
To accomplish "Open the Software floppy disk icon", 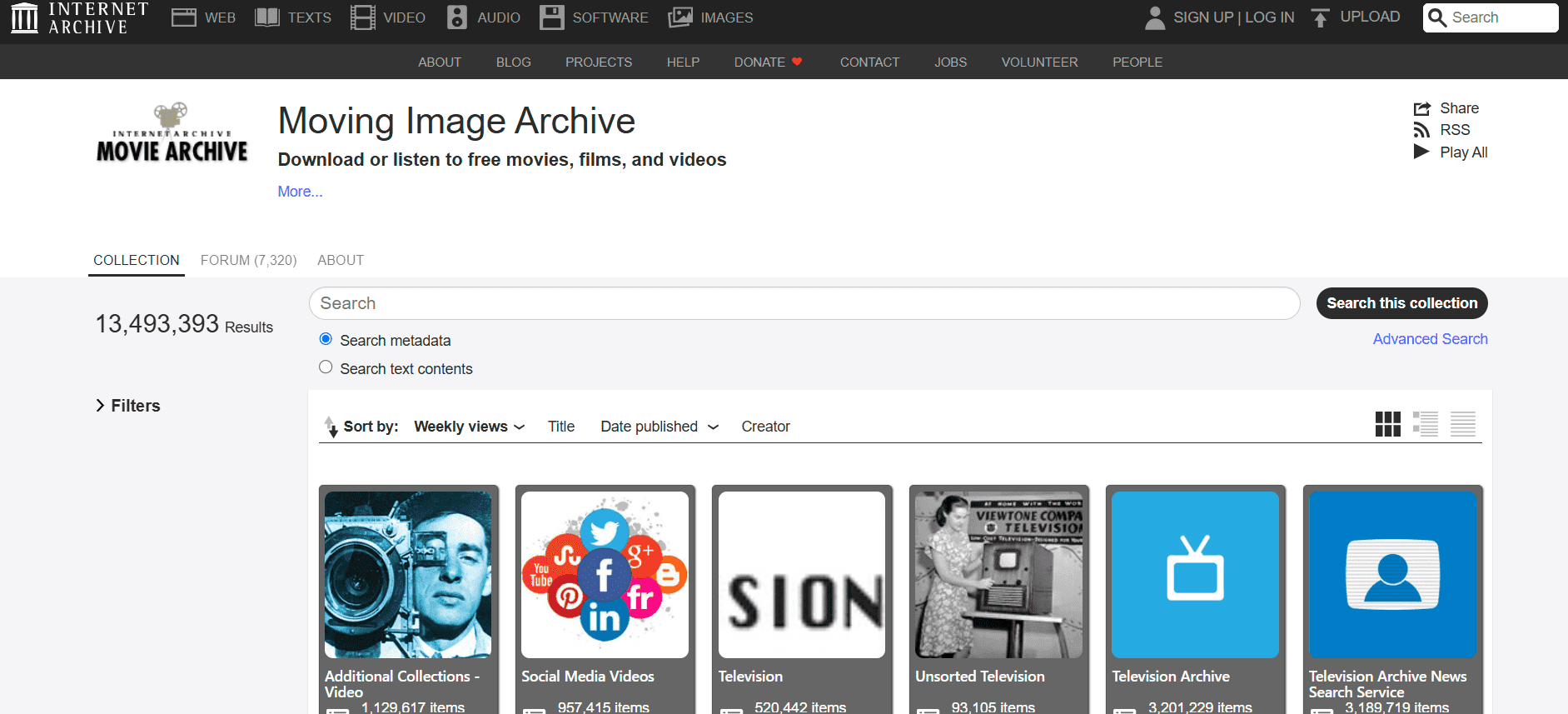I will point(551,17).
